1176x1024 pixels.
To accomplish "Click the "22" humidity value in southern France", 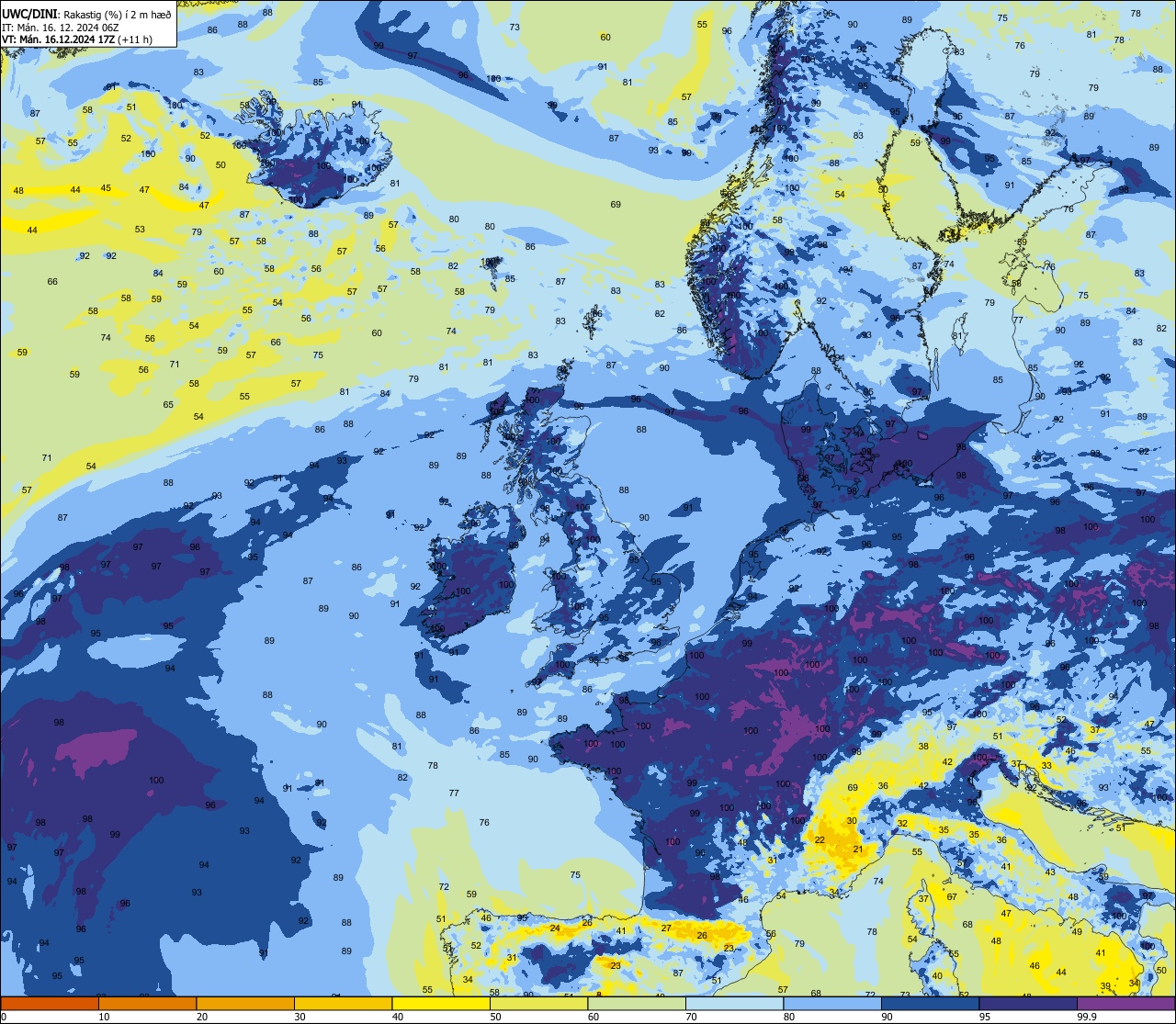I will point(820,839).
